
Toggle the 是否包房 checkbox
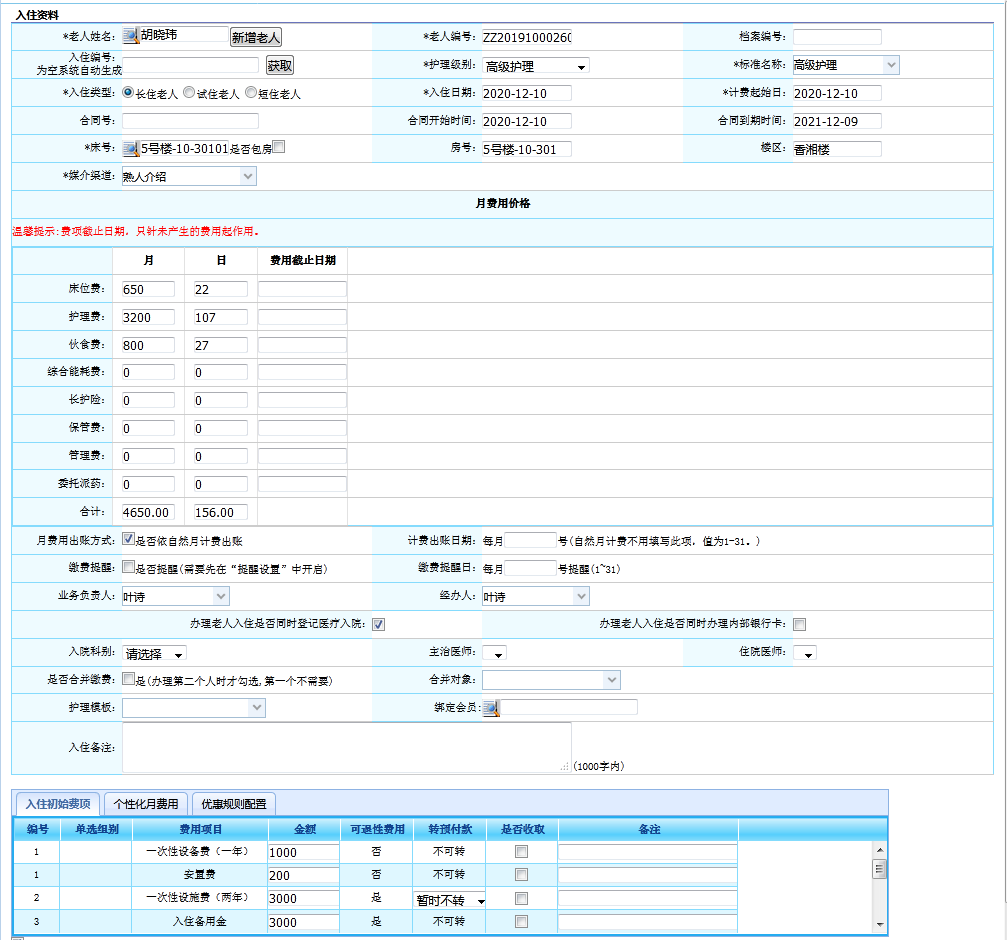pos(279,147)
